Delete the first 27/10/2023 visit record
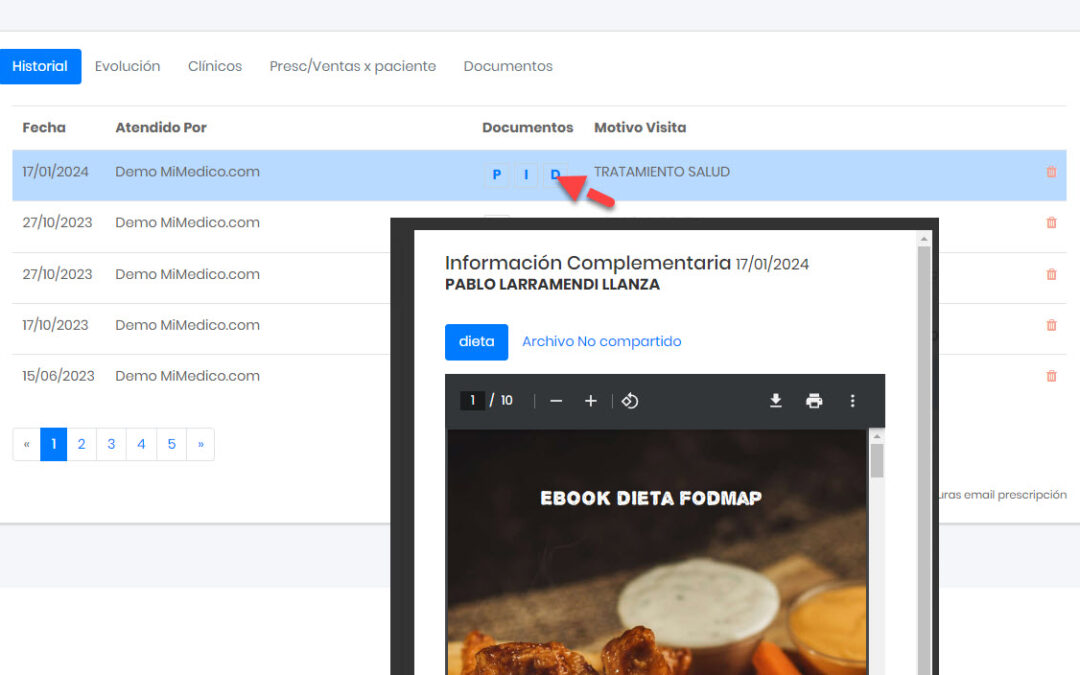The height and width of the screenshot is (675, 1080). pyautogui.click(x=1051, y=222)
